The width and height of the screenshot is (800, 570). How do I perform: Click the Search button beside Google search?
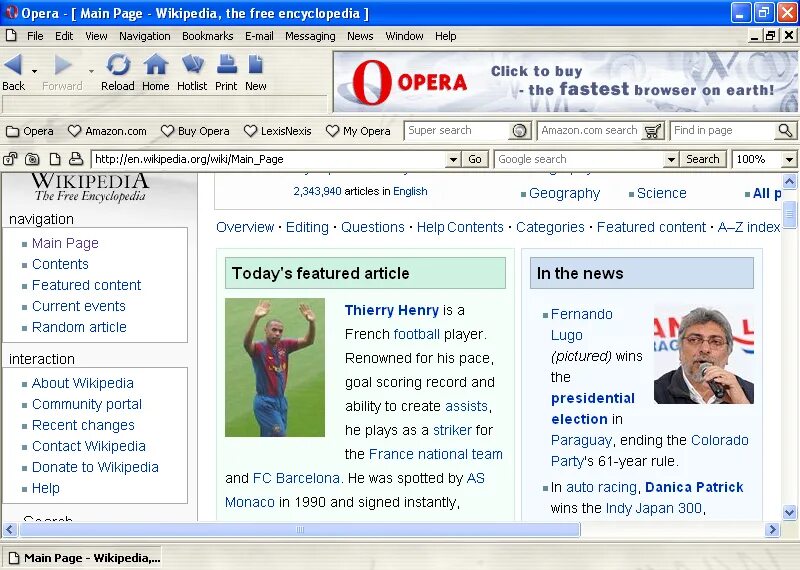[703, 159]
